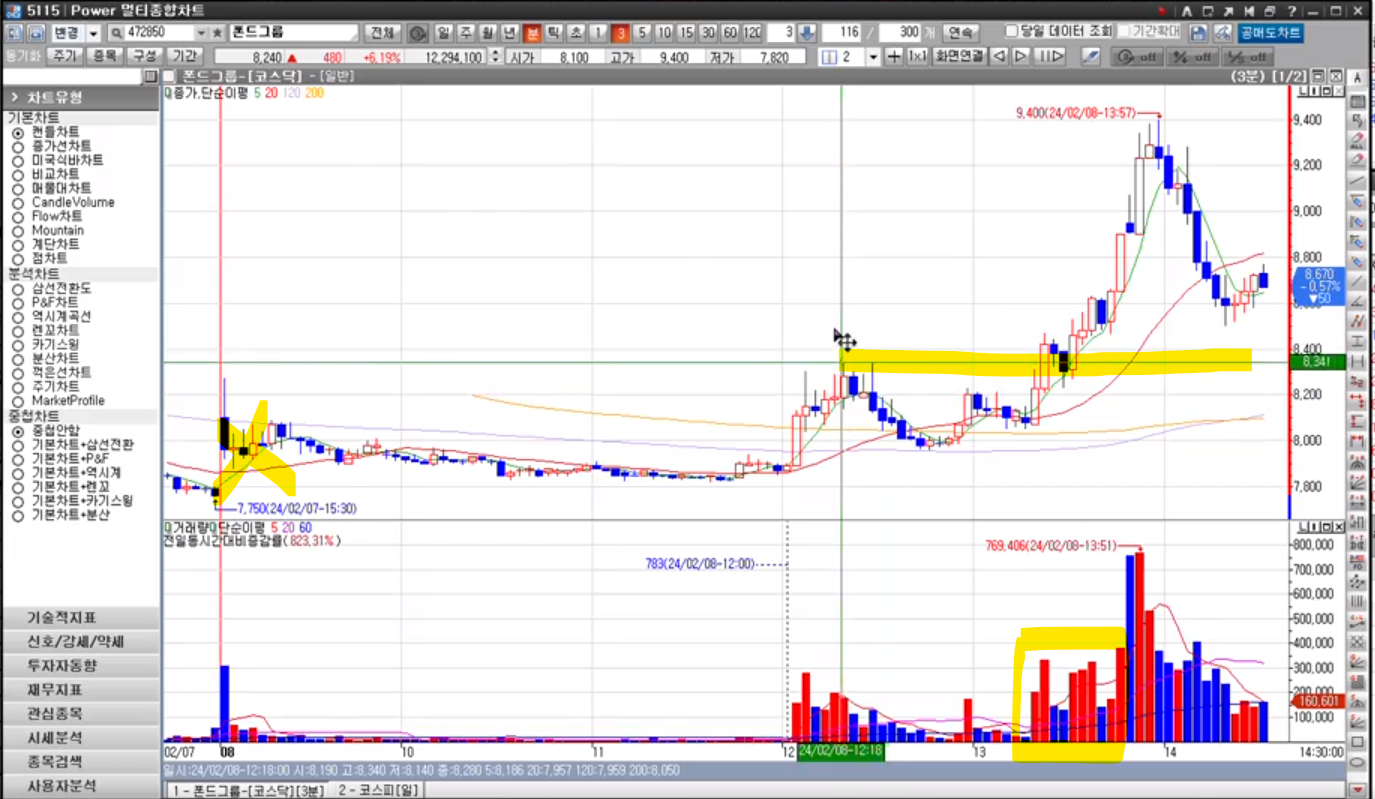Click play-pause replay control
This screenshot has height=799, width=1375.
point(1049,57)
